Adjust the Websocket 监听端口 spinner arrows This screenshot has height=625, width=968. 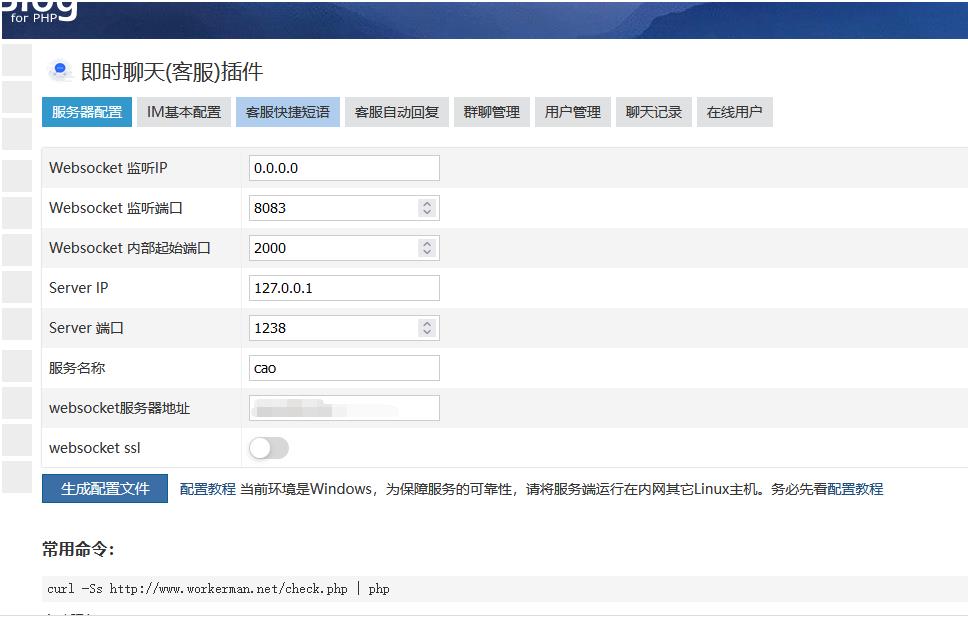(427, 208)
